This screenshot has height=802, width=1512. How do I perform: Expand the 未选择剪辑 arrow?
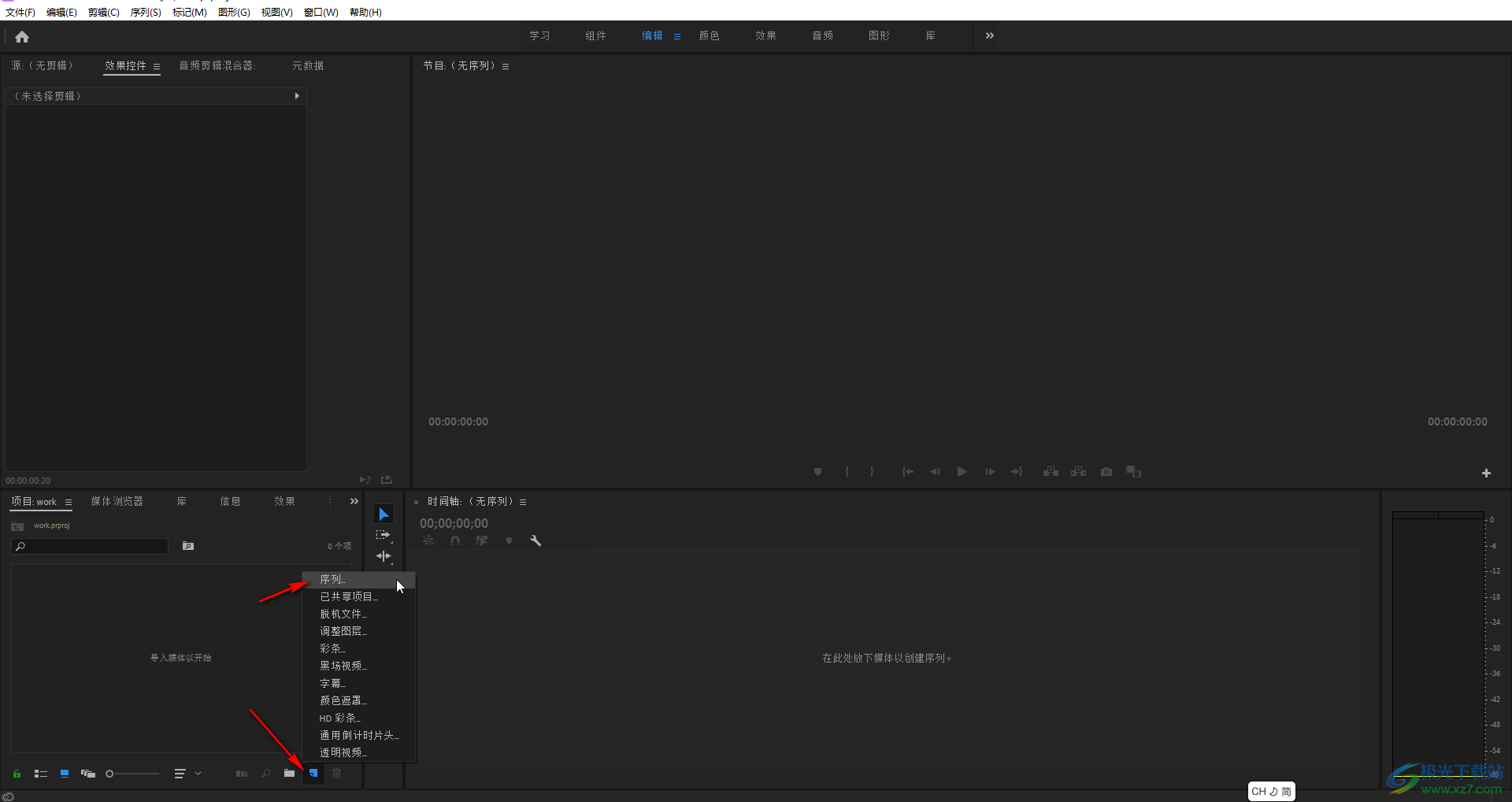click(x=297, y=96)
